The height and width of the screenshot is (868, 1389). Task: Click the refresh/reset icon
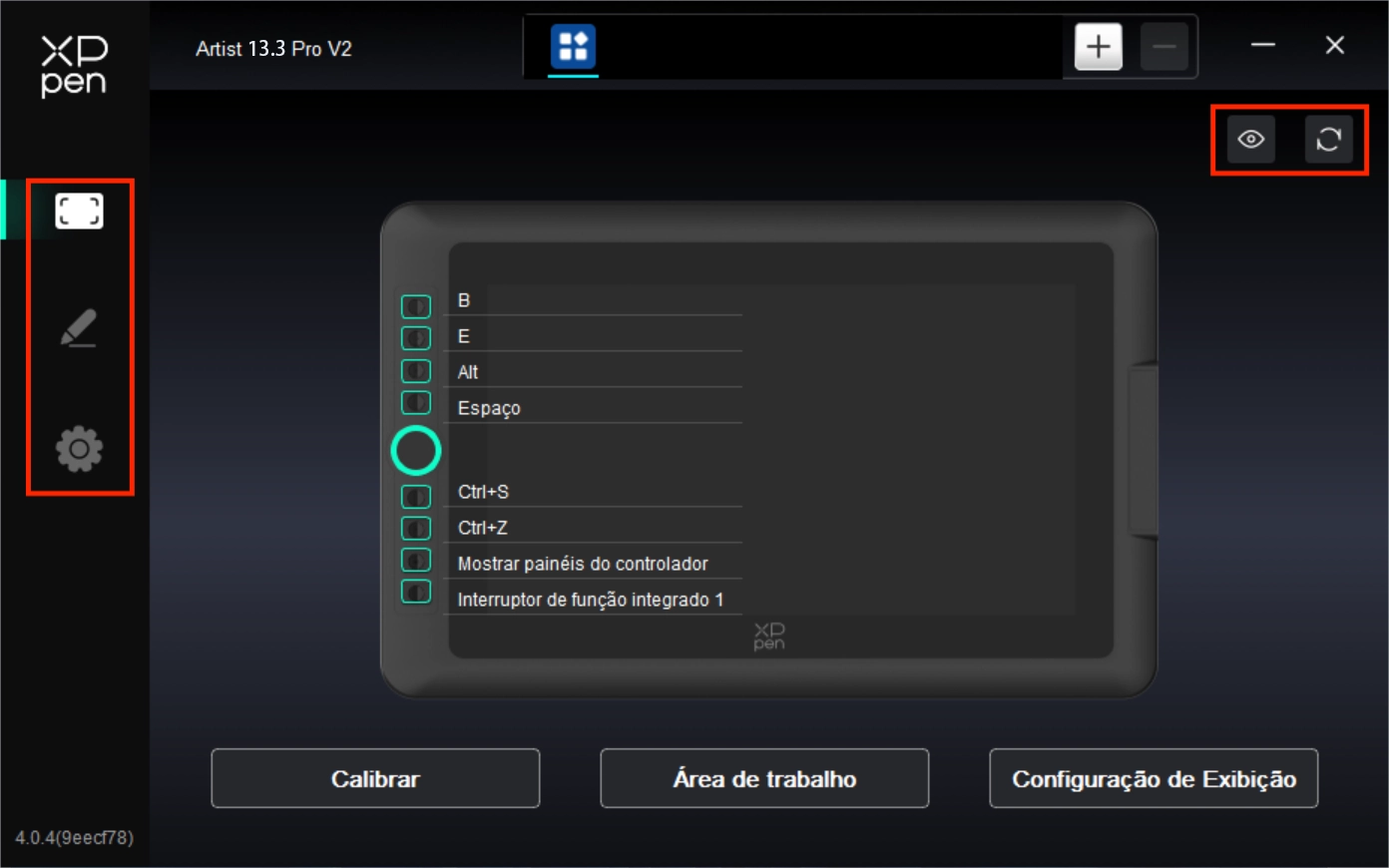pos(1329,139)
